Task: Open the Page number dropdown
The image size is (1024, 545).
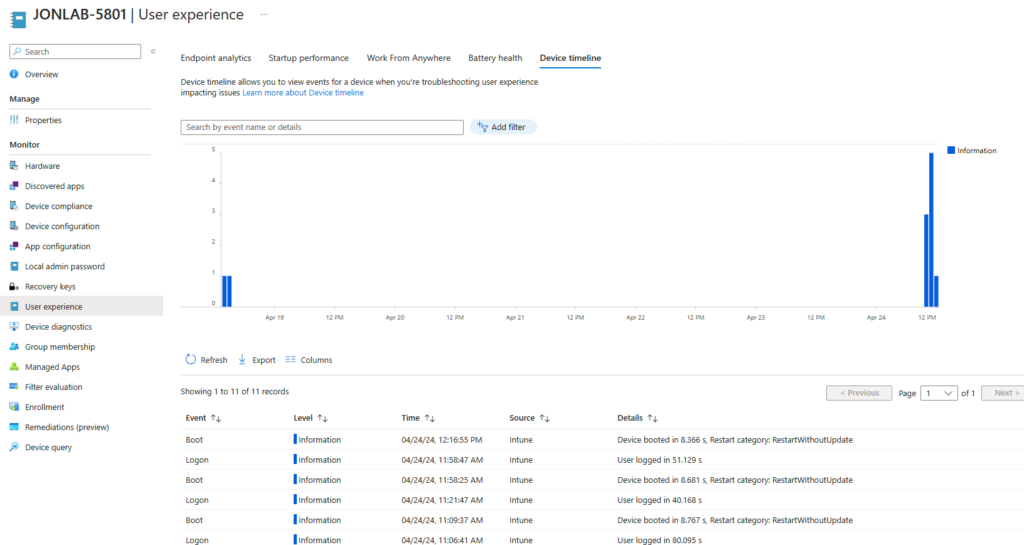Action: pos(939,393)
